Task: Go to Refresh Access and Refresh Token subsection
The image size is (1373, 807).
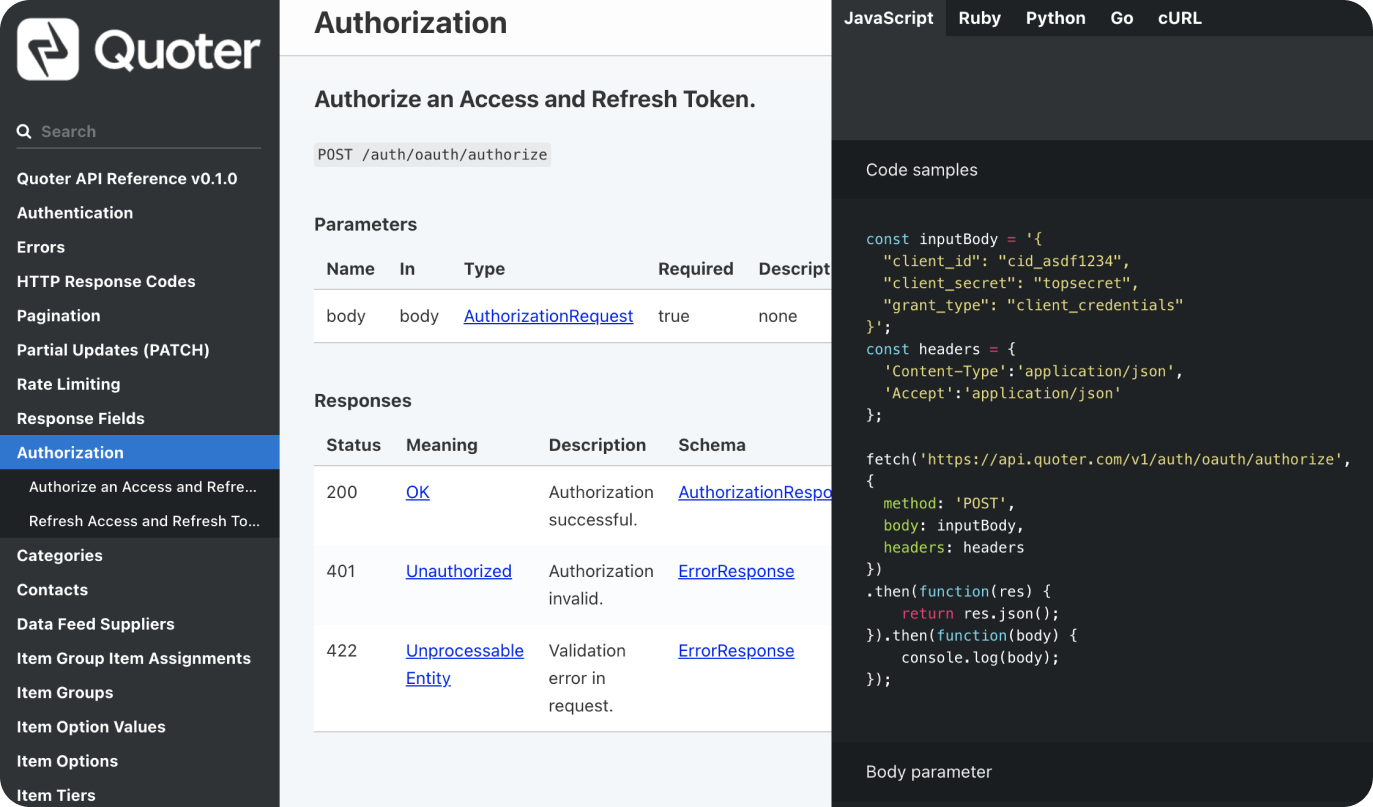Action: coord(144,521)
